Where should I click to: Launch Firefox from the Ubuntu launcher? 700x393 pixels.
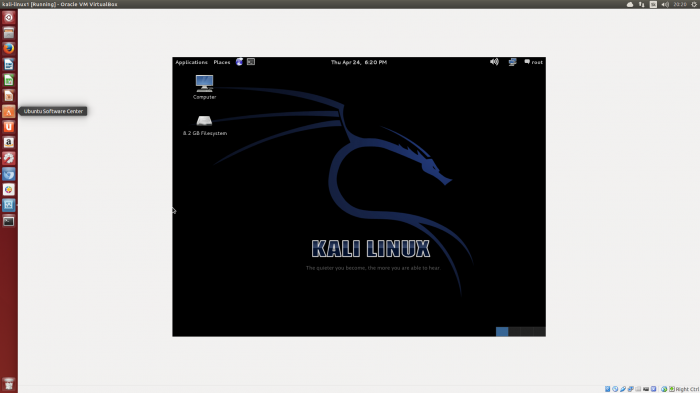[8, 48]
